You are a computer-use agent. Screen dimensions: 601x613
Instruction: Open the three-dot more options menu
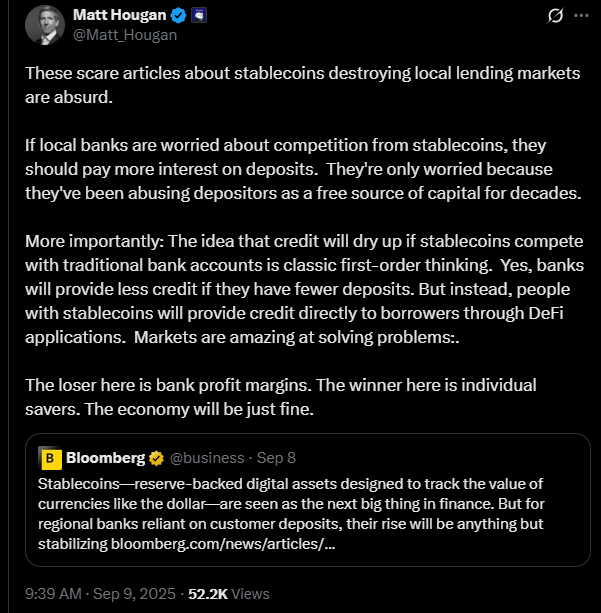(581, 16)
